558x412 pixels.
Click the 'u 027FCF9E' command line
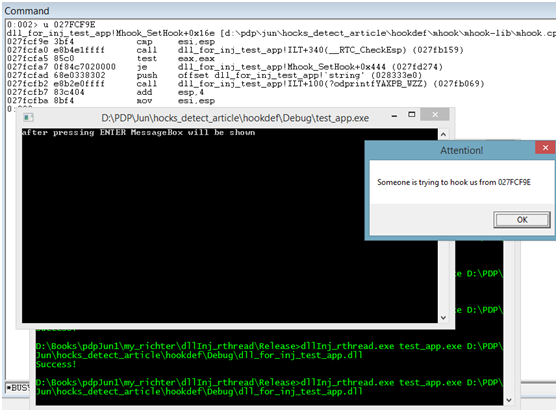click(x=51, y=25)
